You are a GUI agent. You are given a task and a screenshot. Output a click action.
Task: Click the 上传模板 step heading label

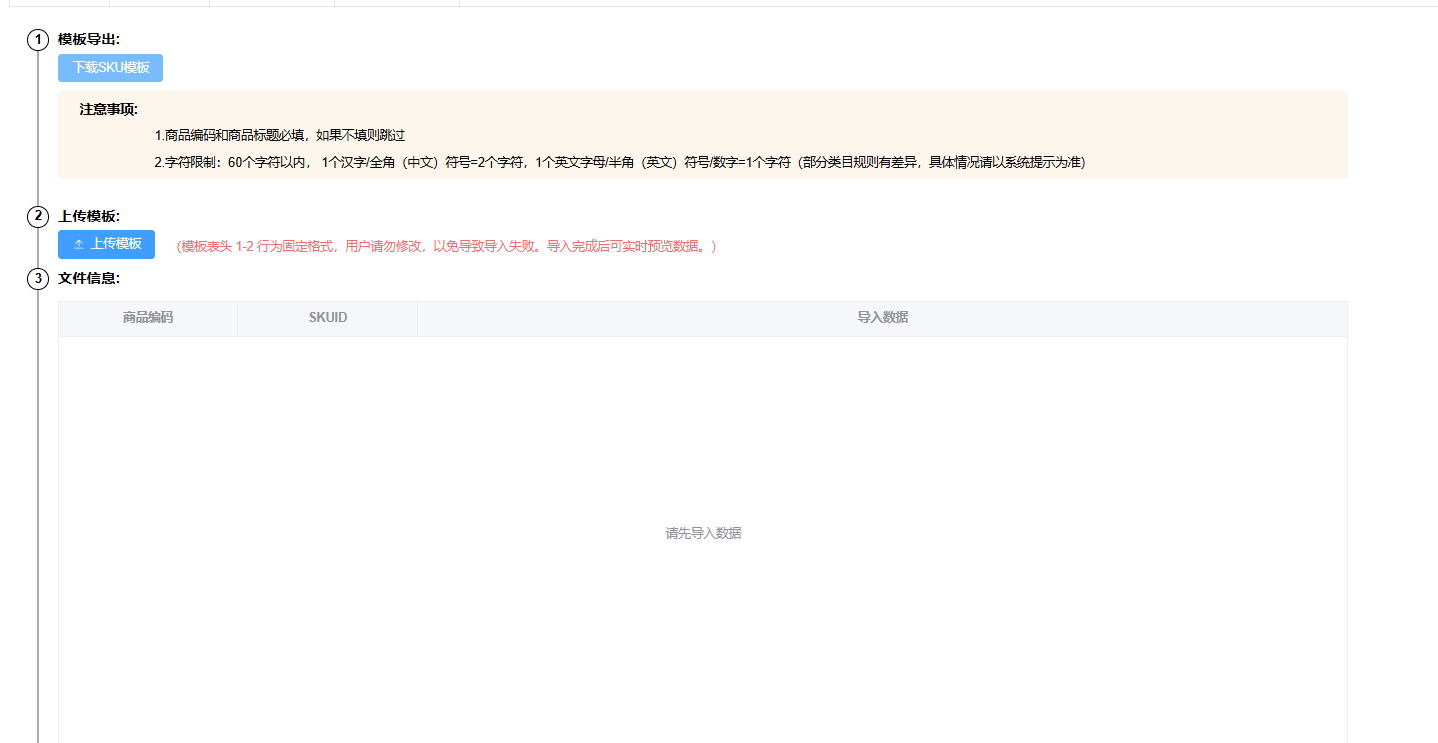[x=89, y=216]
